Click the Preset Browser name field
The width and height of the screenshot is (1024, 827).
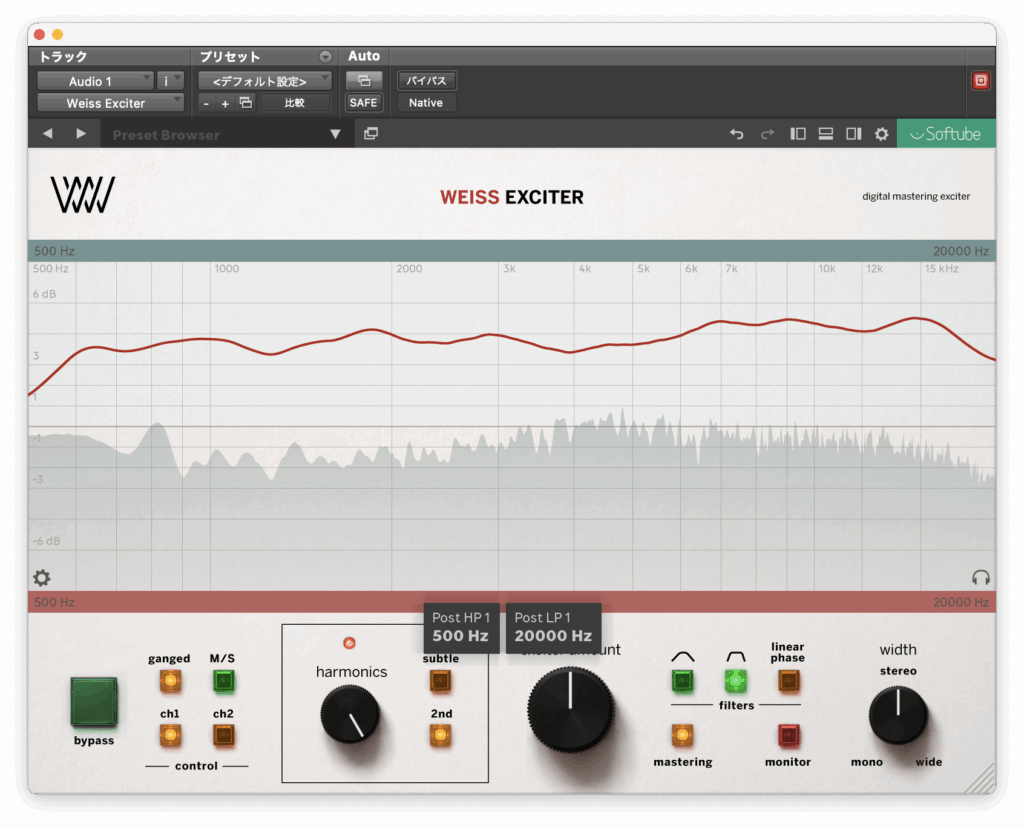(x=212, y=135)
